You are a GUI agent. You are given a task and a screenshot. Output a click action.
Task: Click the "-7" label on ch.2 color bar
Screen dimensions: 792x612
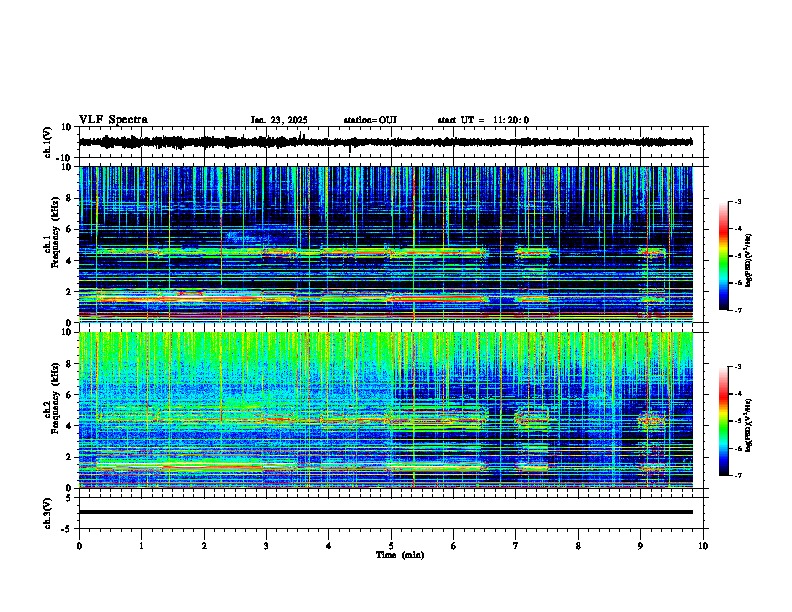pyautogui.click(x=737, y=475)
